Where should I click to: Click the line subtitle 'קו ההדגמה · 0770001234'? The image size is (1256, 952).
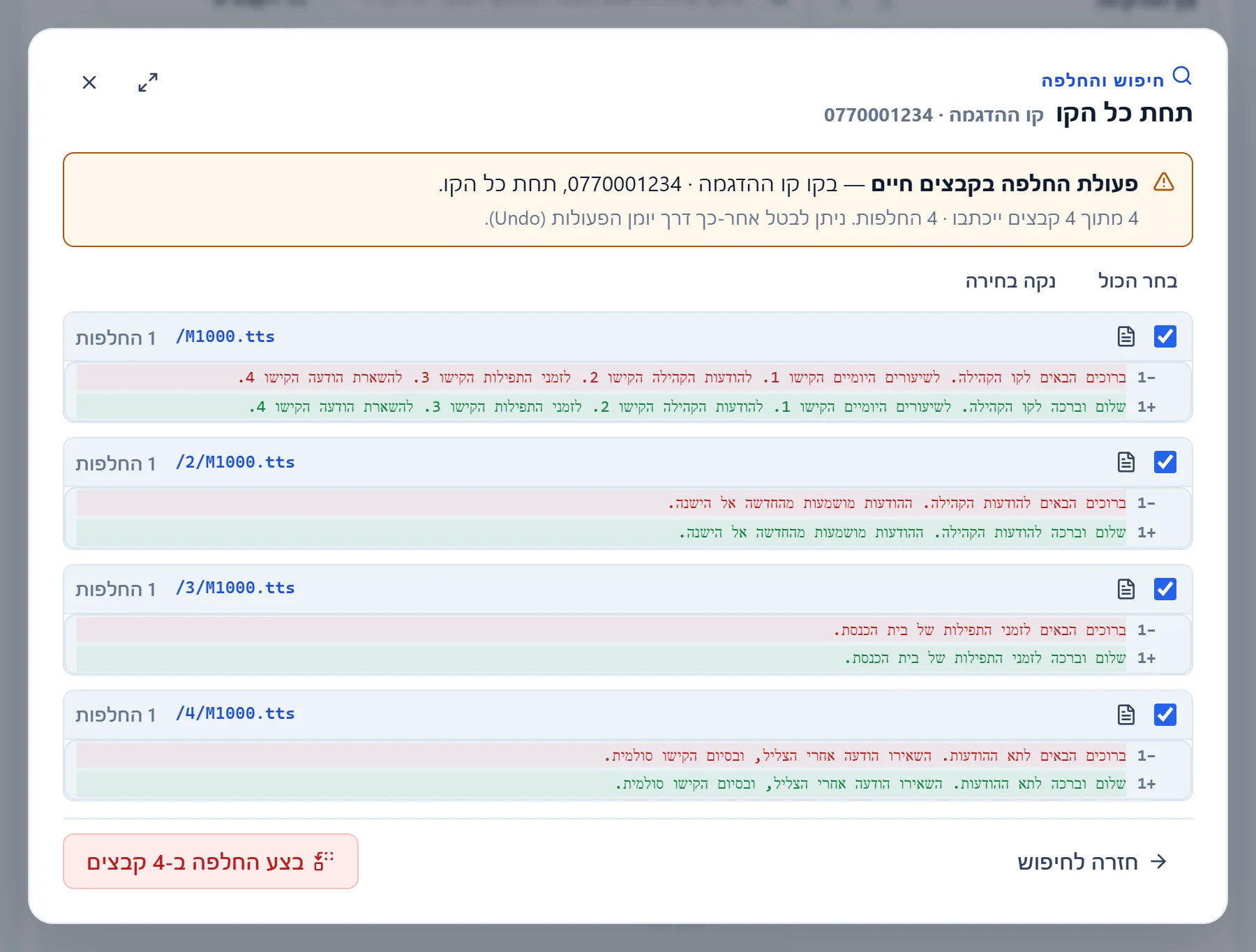point(934,115)
